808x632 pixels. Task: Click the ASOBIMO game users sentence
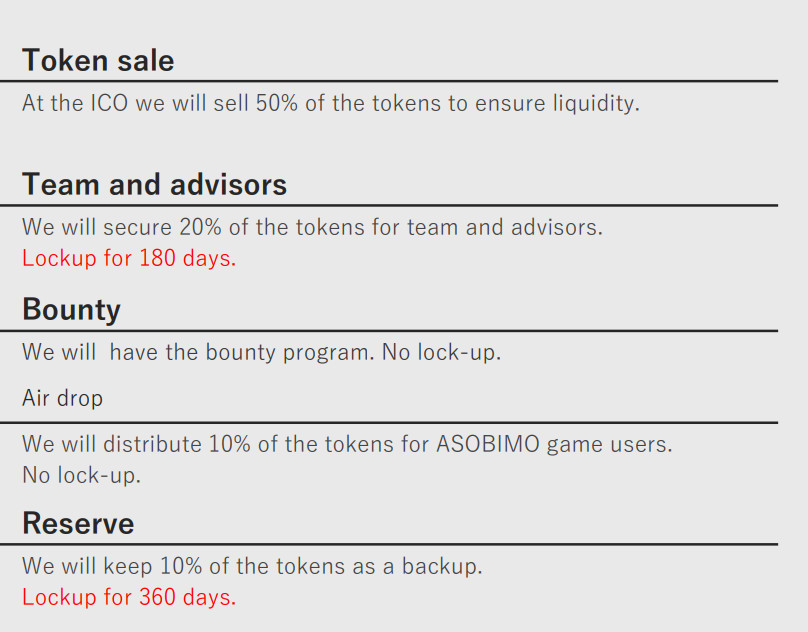346,443
